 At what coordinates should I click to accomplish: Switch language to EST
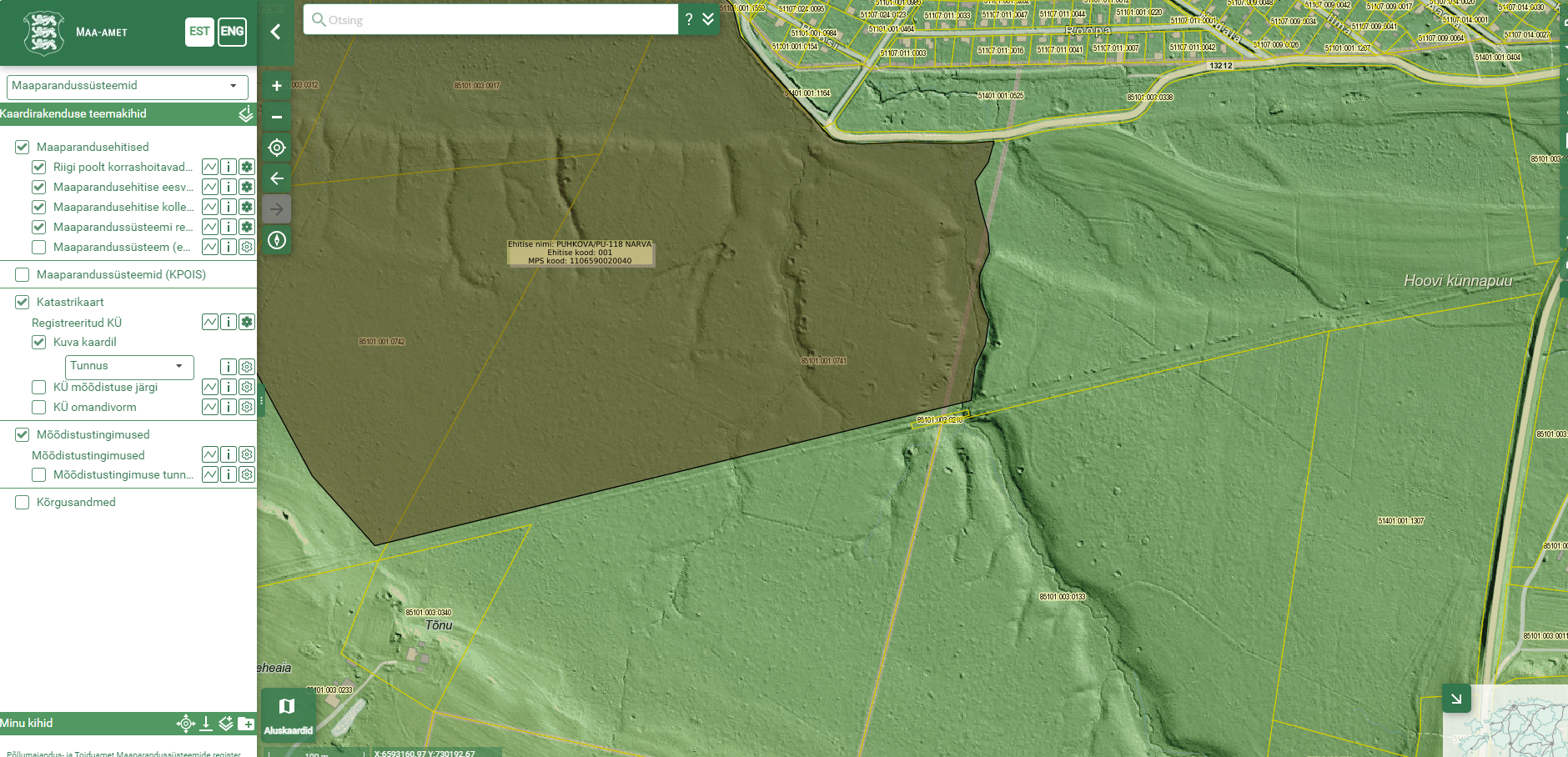pyautogui.click(x=199, y=32)
